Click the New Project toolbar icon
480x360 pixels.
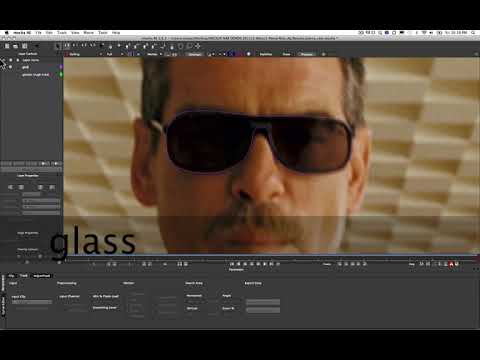click(7, 46)
